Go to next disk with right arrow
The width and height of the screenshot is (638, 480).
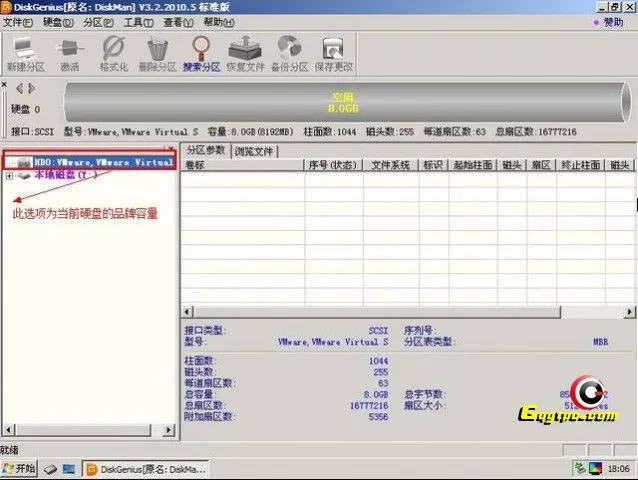tap(32, 88)
